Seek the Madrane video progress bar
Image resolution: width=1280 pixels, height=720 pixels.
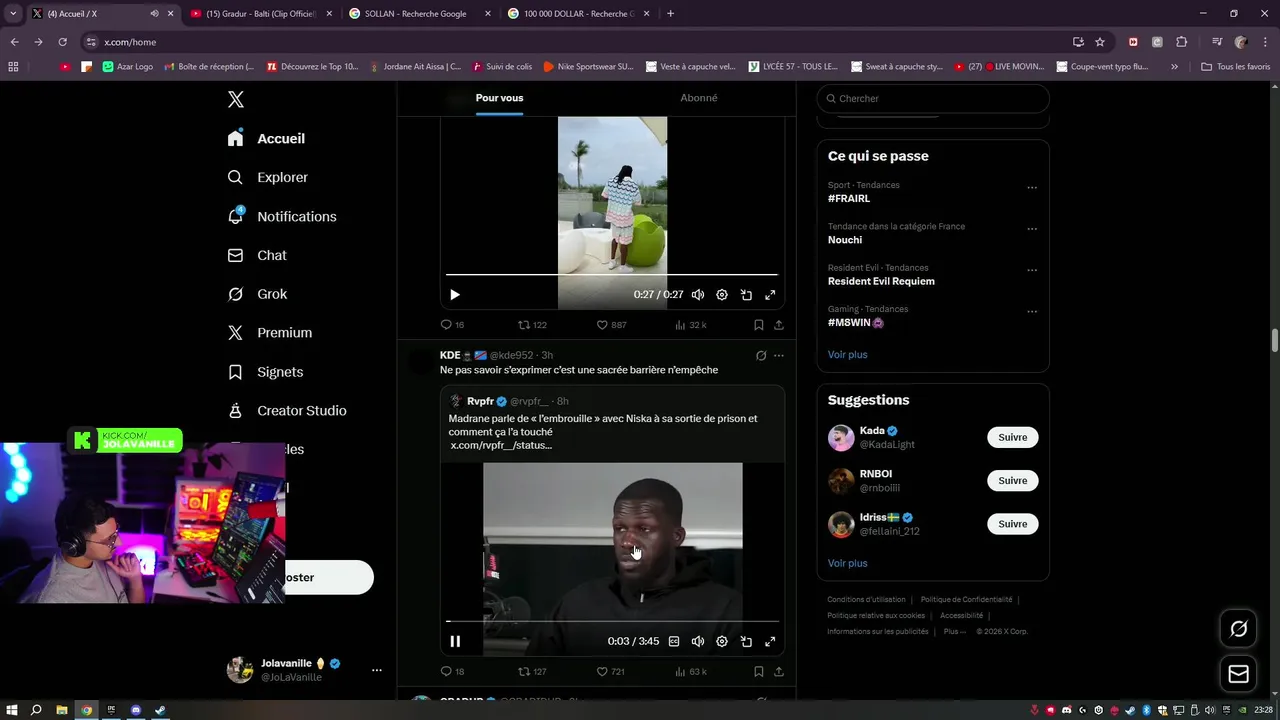612,621
